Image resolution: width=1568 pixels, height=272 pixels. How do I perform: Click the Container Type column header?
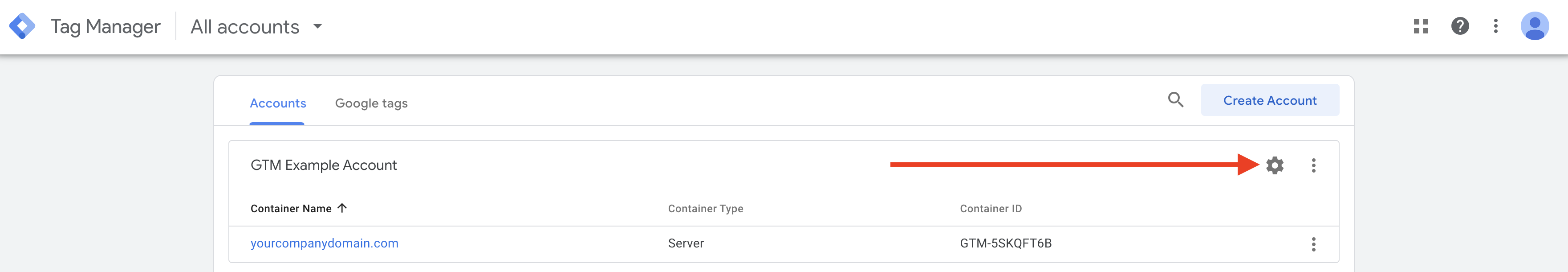tap(706, 209)
